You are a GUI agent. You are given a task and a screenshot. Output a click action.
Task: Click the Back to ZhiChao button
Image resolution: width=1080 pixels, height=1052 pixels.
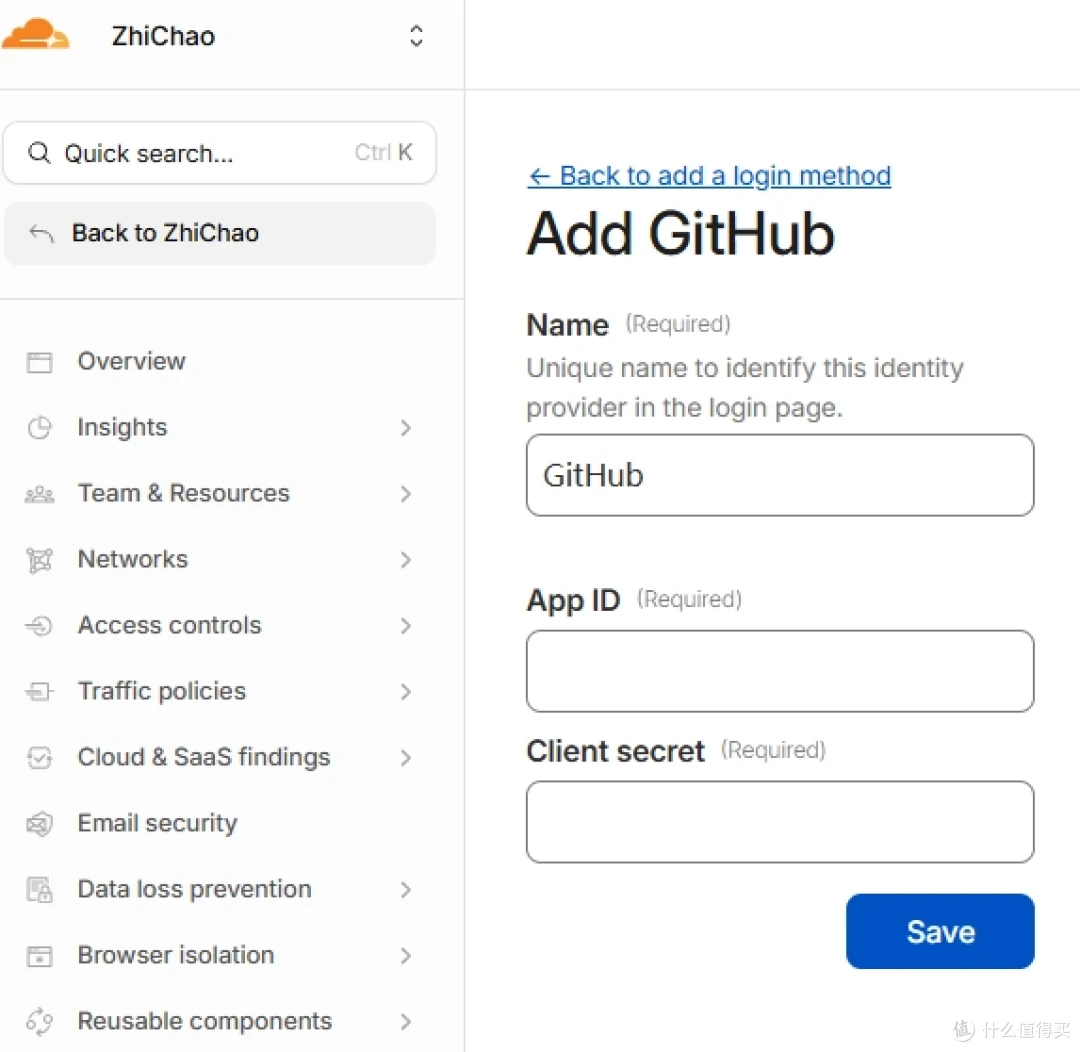220,233
